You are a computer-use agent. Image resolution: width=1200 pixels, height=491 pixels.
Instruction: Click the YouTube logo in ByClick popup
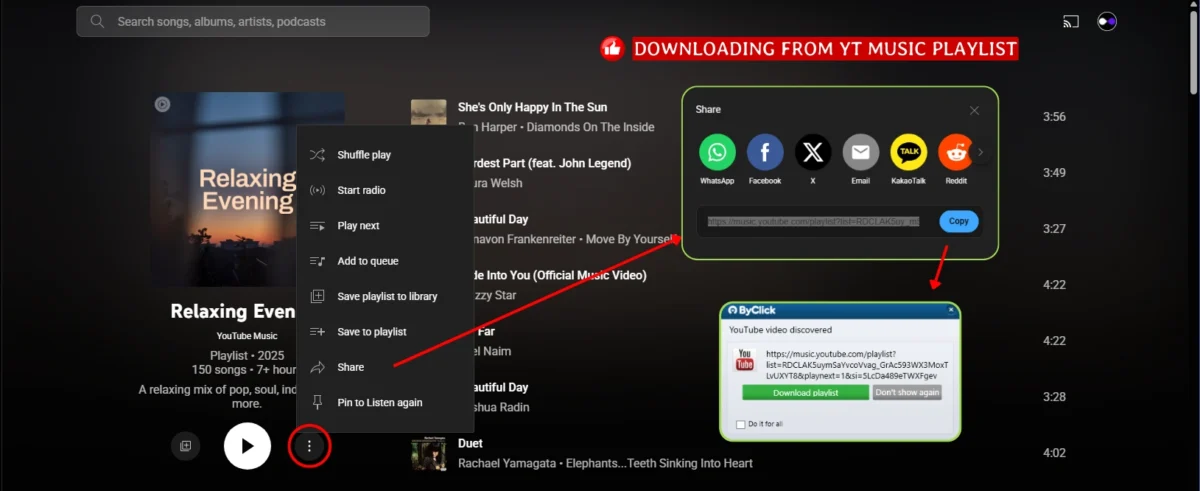coord(745,360)
